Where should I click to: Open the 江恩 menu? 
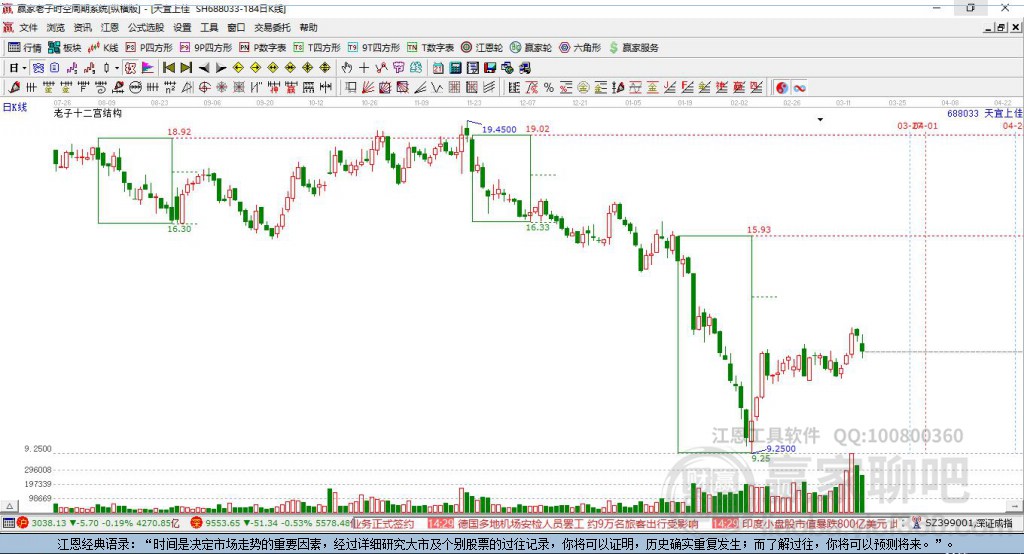tap(110, 27)
